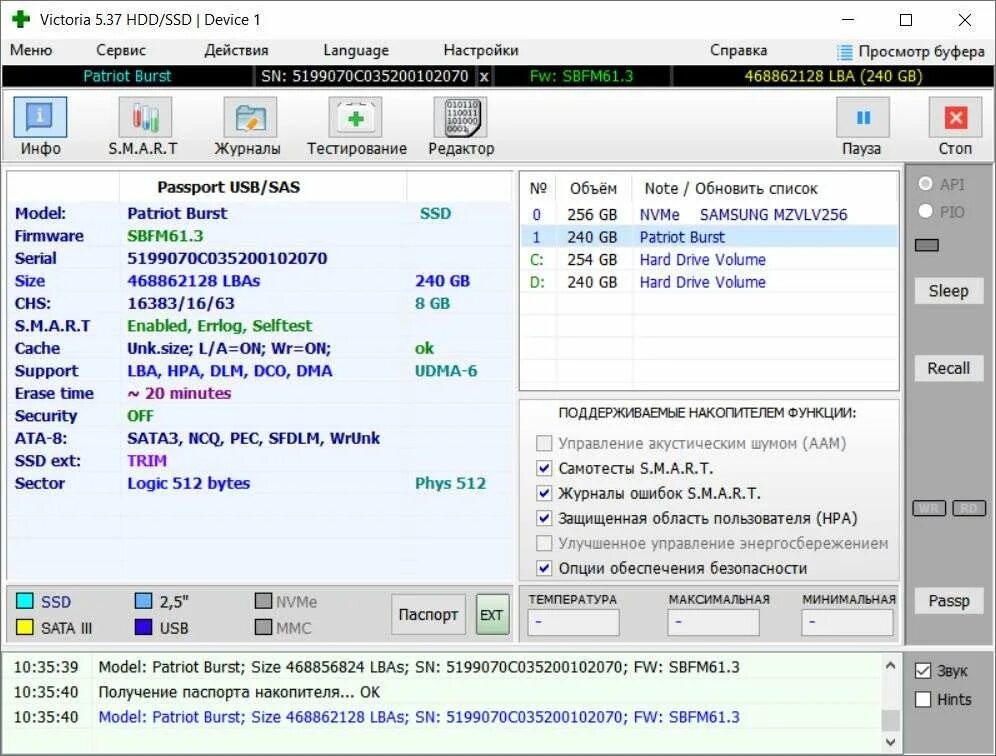Image resolution: width=996 pixels, height=756 pixels.
Task: Click the ~ 20 minutes erase time value
Action: click(x=179, y=393)
